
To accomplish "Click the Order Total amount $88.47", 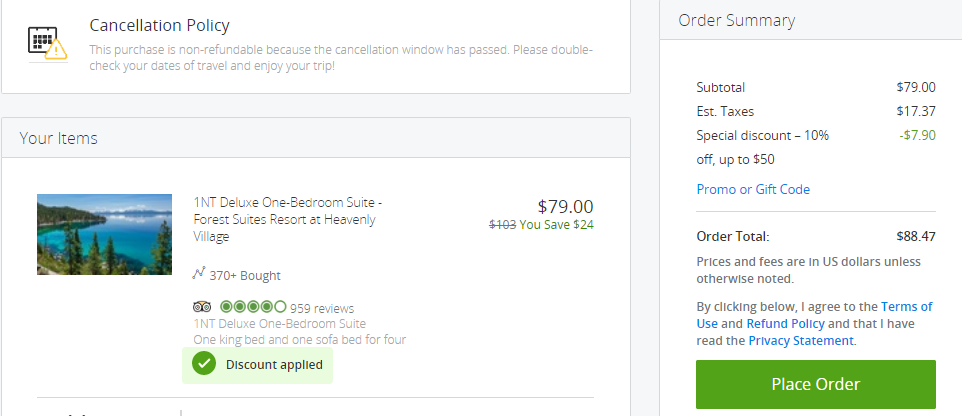I will (915, 236).
